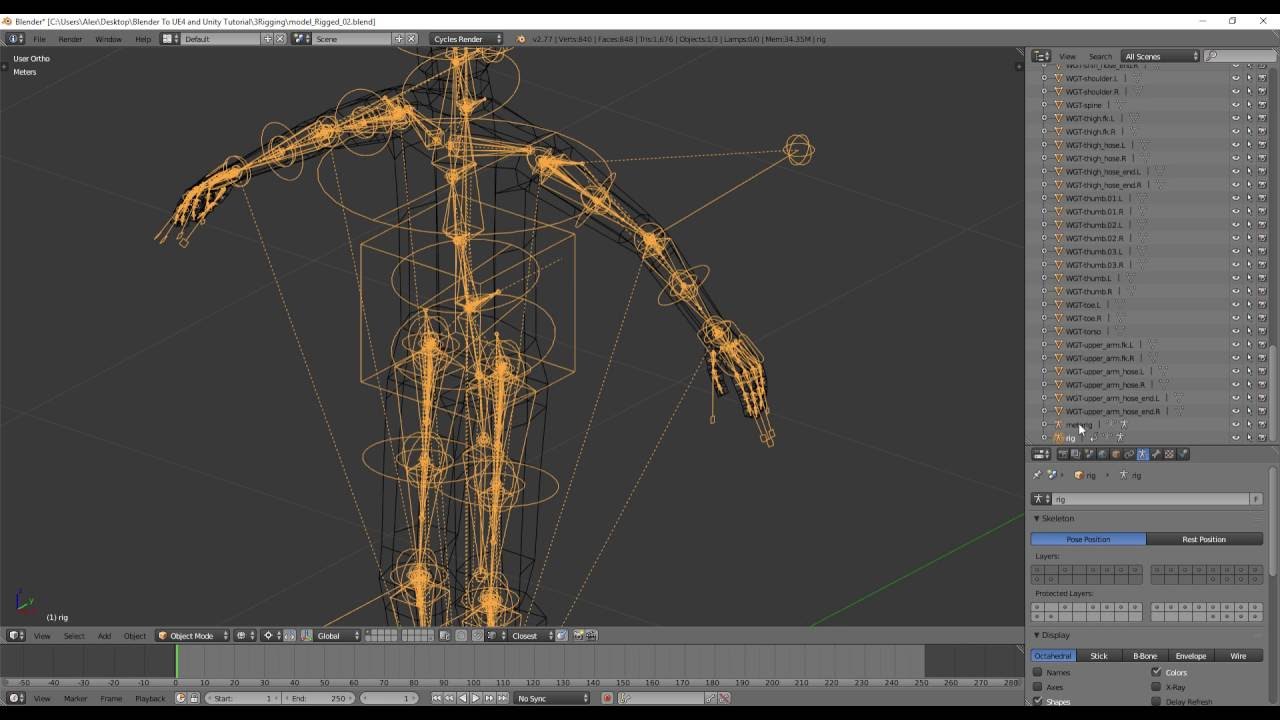1280x720 pixels.
Task: Open the viewport Add menu
Action: tap(104, 635)
